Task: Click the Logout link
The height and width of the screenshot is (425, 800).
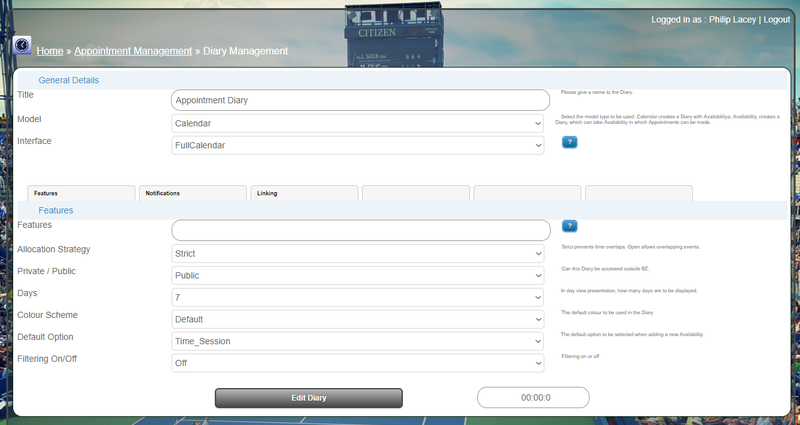Action: (x=777, y=19)
